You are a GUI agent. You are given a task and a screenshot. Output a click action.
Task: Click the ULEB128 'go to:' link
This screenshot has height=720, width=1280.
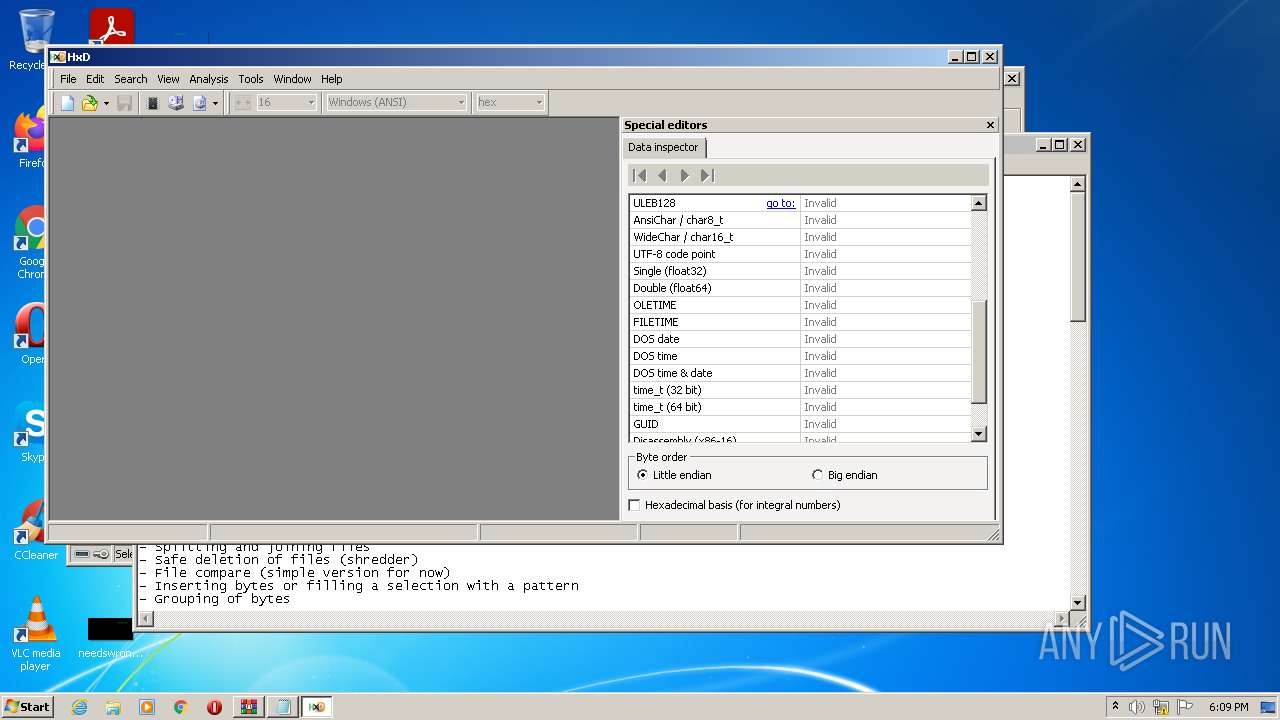click(780, 203)
